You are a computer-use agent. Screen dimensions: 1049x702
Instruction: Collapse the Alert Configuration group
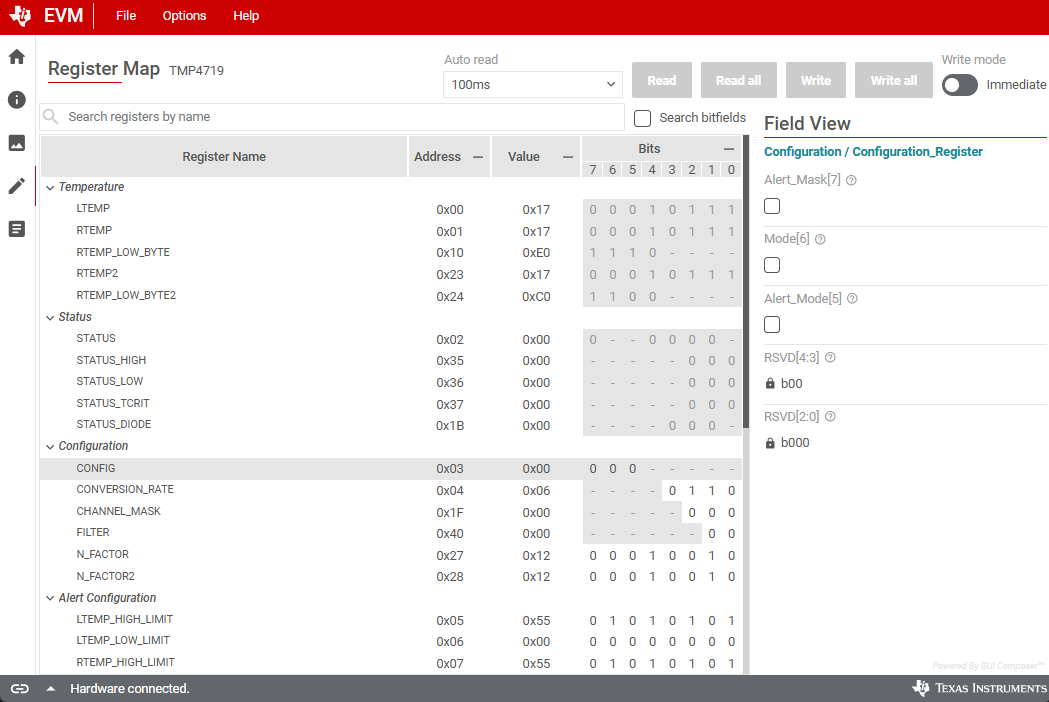coord(50,598)
